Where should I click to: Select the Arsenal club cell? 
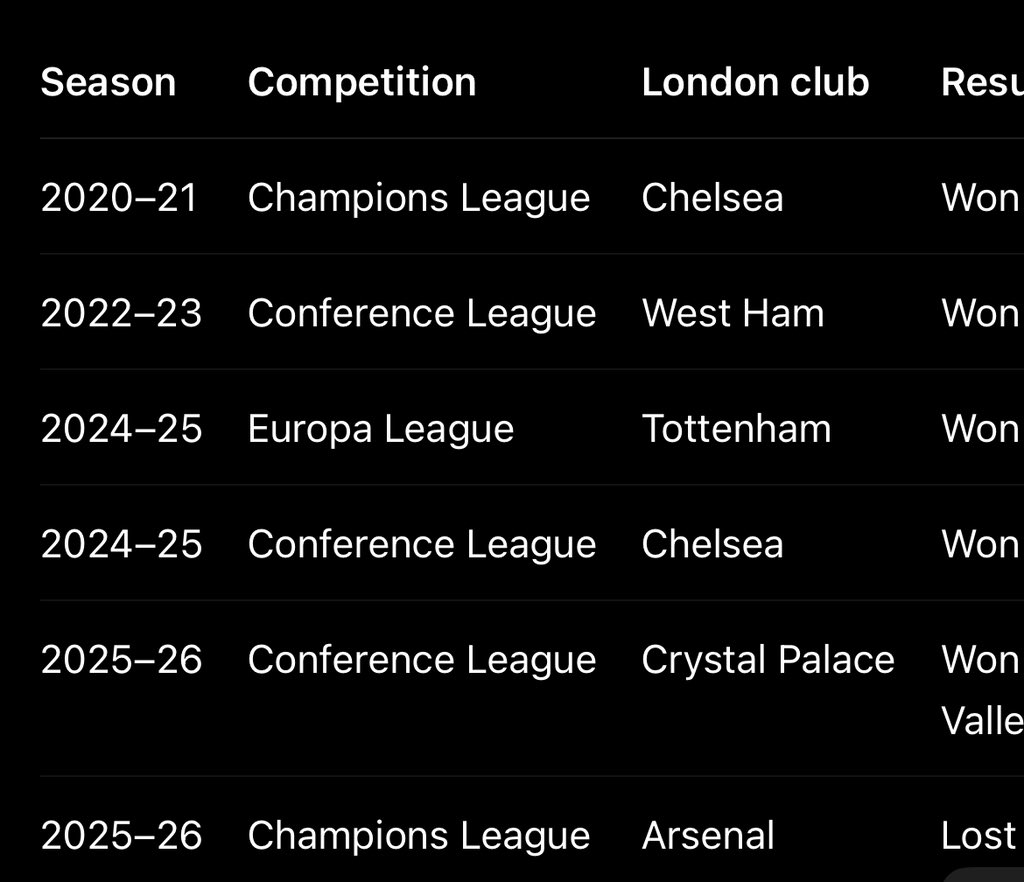coord(708,836)
